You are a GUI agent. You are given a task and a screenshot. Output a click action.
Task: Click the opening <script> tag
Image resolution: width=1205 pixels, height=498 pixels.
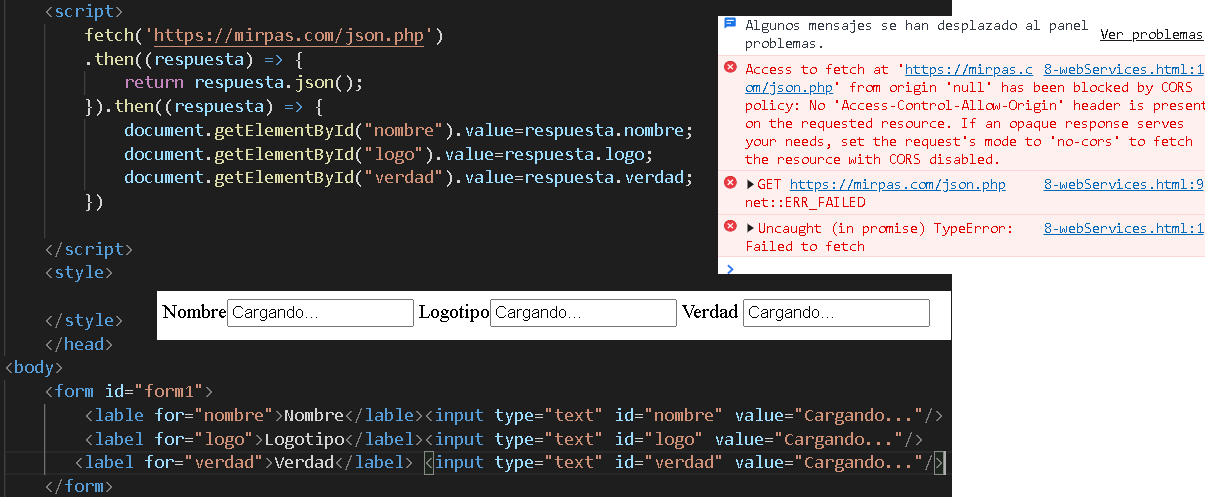click(x=84, y=14)
